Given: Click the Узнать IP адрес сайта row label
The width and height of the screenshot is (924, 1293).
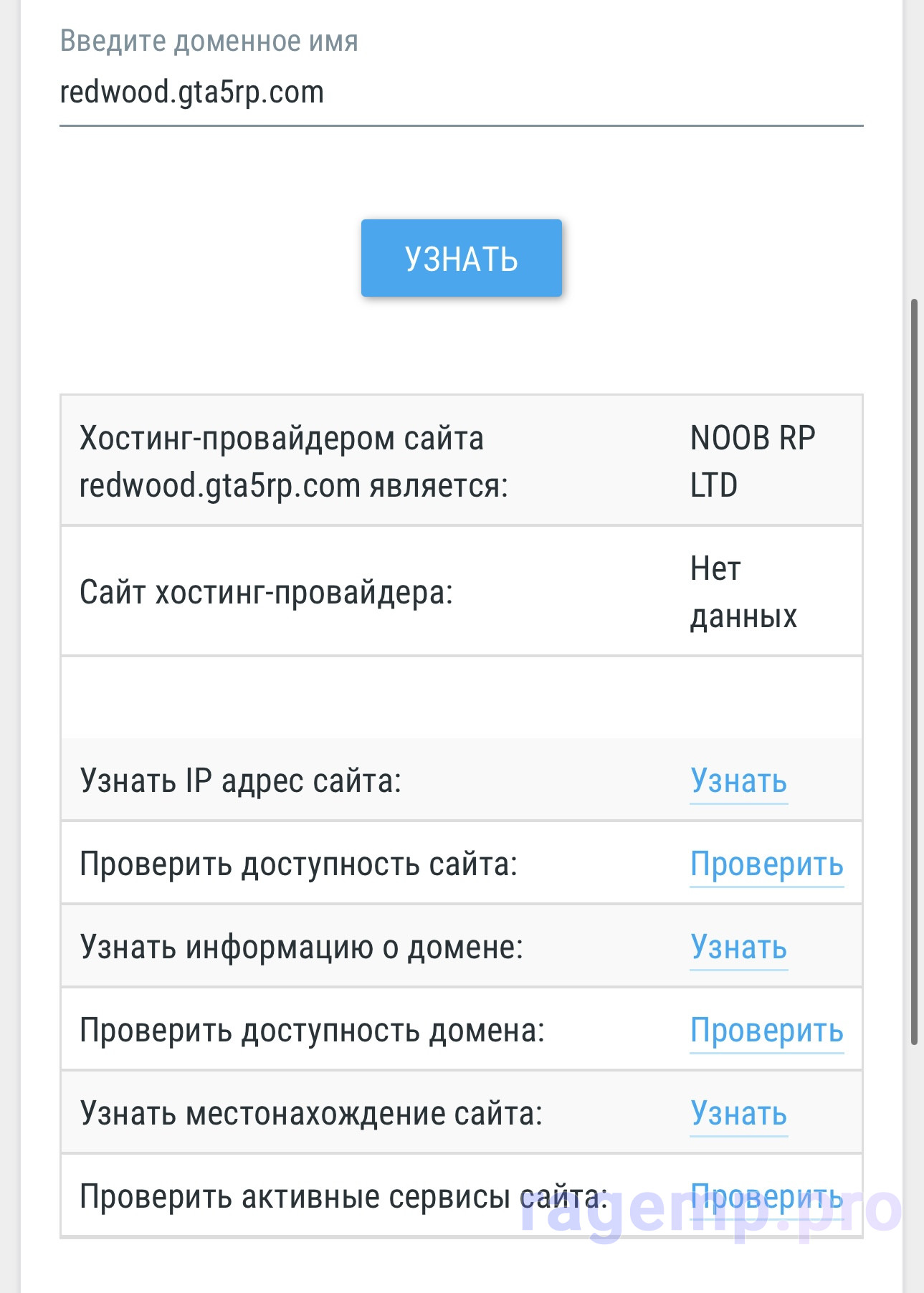Looking at the screenshot, I should [240, 781].
